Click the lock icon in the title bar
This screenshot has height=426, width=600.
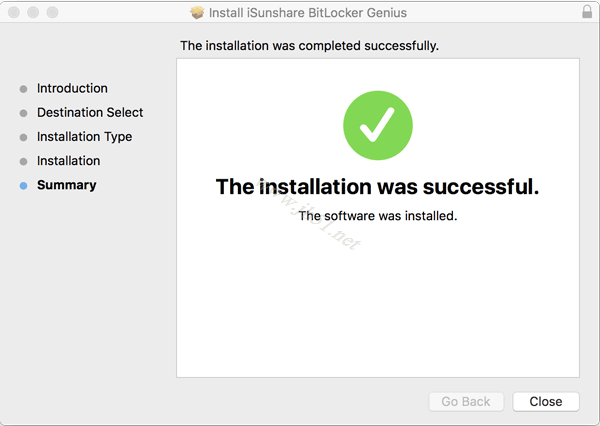(586, 13)
